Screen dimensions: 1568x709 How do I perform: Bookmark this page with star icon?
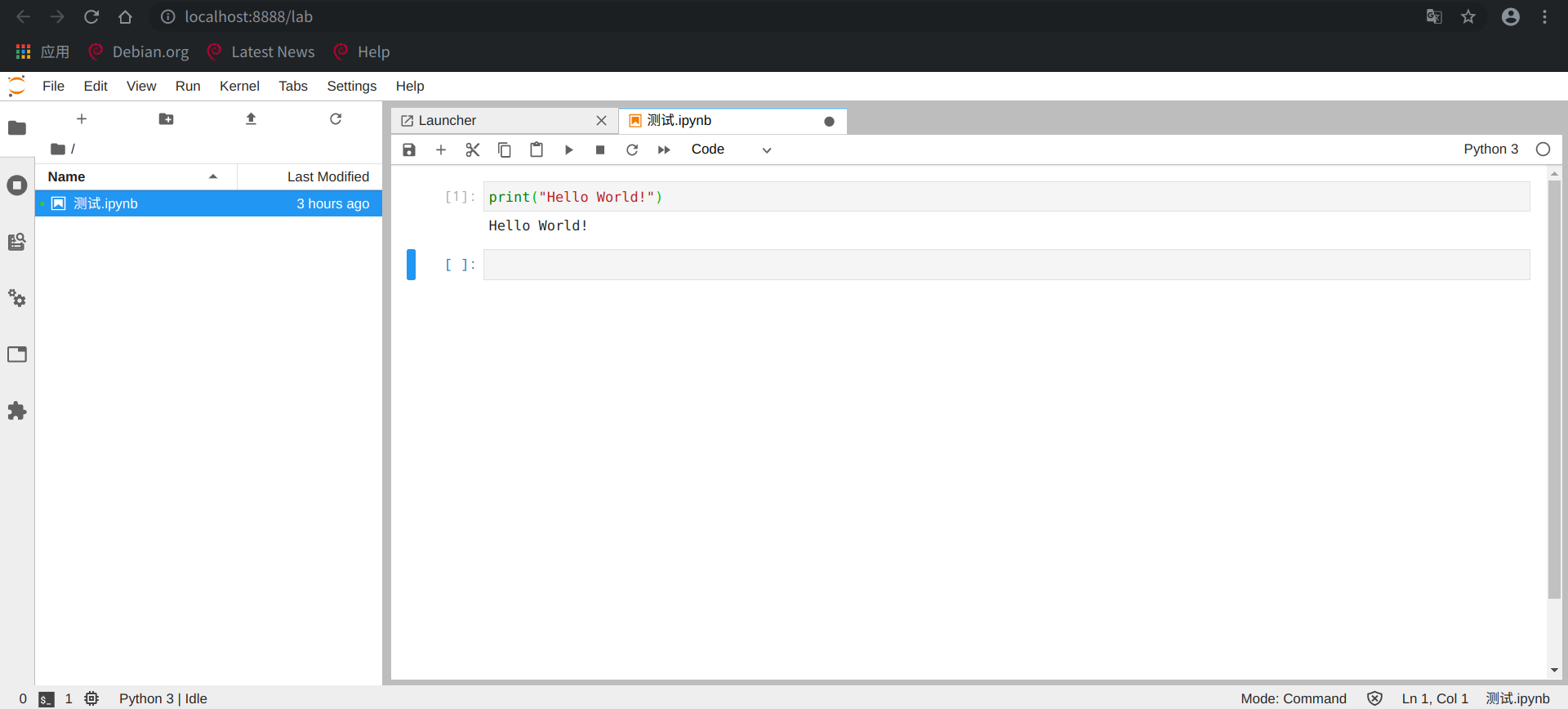(1468, 16)
